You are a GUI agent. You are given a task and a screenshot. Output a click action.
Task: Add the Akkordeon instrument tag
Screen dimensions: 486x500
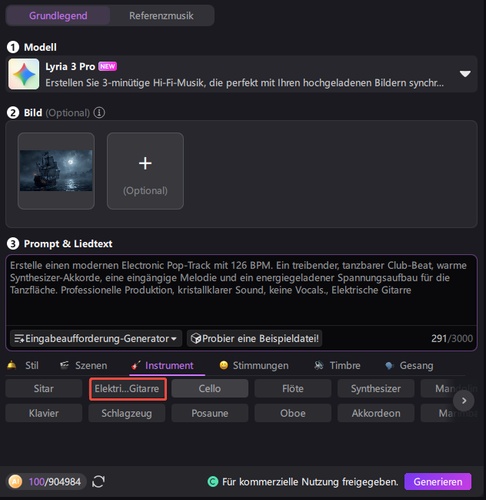376,413
